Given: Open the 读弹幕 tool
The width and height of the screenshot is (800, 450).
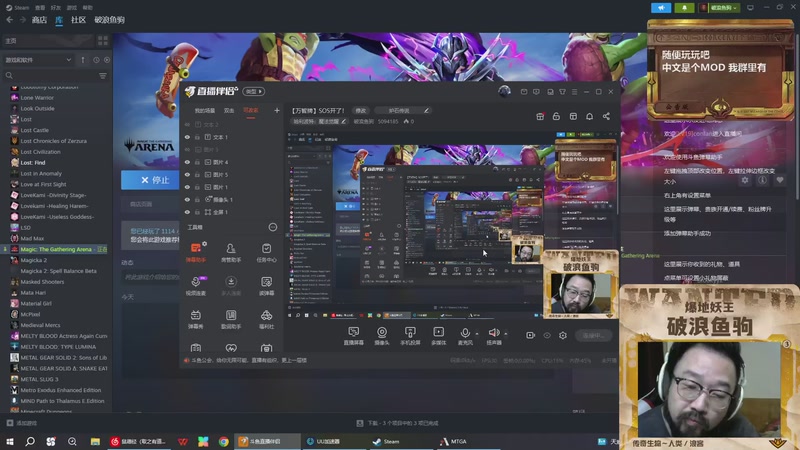Looking at the screenshot, I should coord(266,286).
